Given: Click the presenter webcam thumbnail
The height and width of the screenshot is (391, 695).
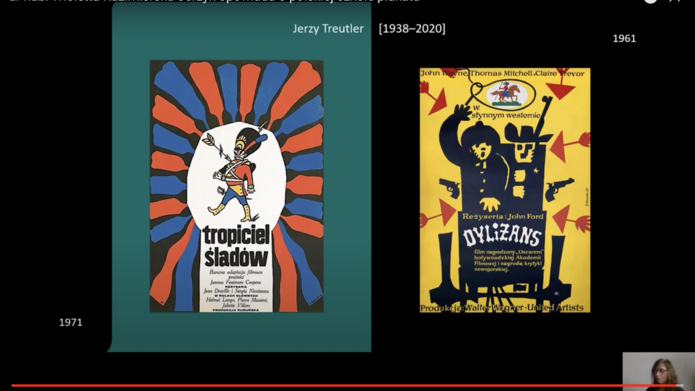Looking at the screenshot, I should pyautogui.click(x=659, y=371).
